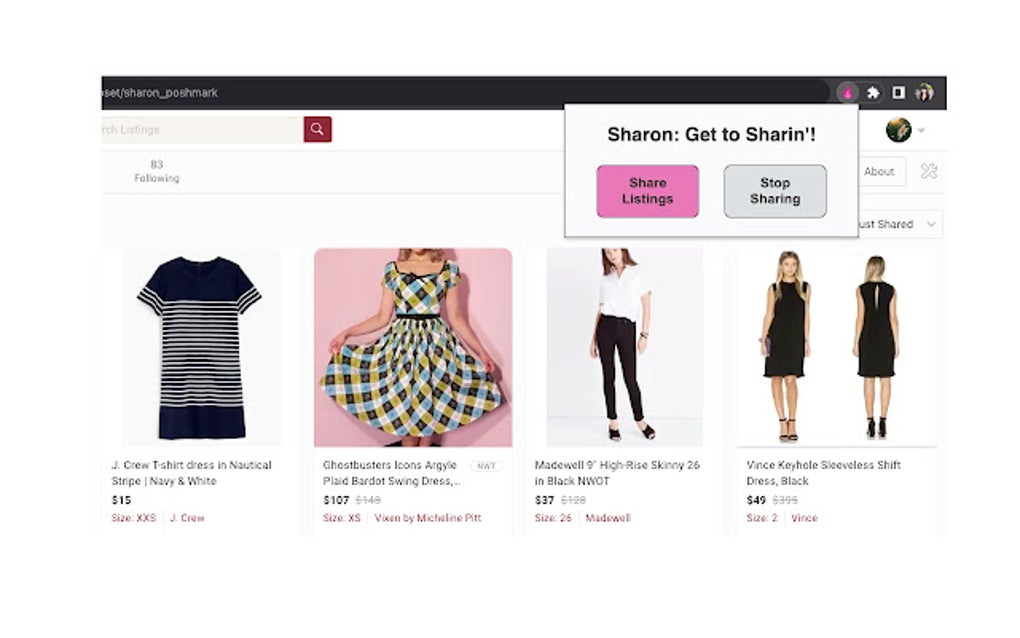Switch to the About tab
1020x638 pixels.
coord(878,171)
